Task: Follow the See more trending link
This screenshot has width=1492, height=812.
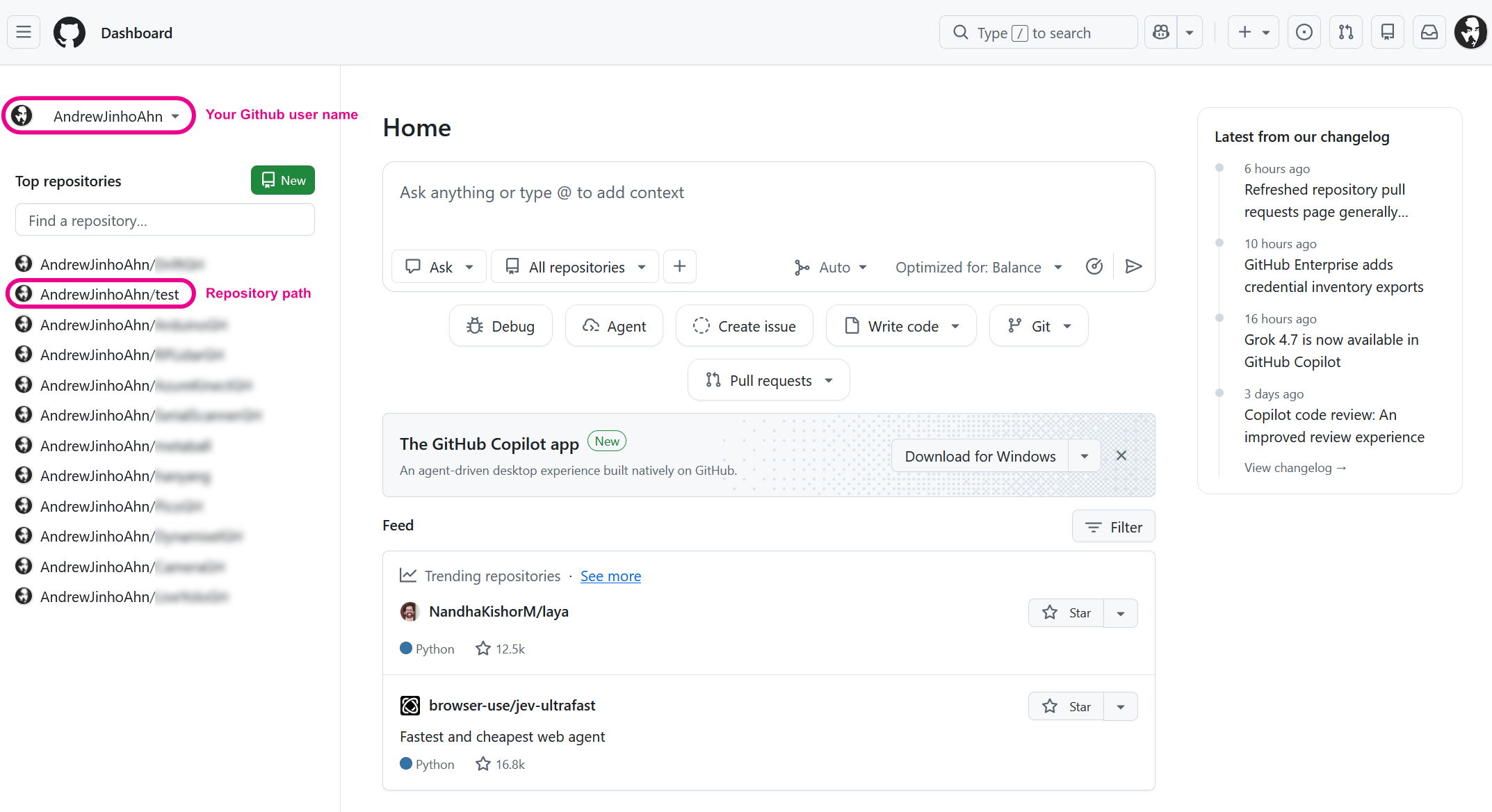Action: click(x=610, y=576)
